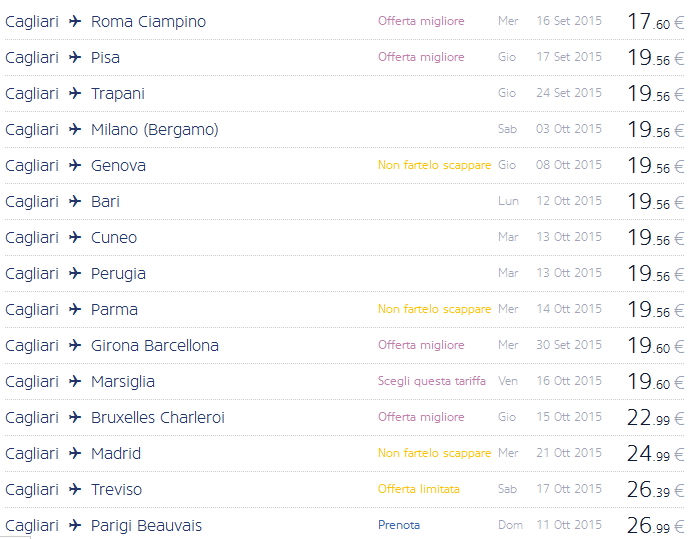Click the airplane icon beside Parigi Beauvais
This screenshot has width=691, height=539.
point(75,525)
